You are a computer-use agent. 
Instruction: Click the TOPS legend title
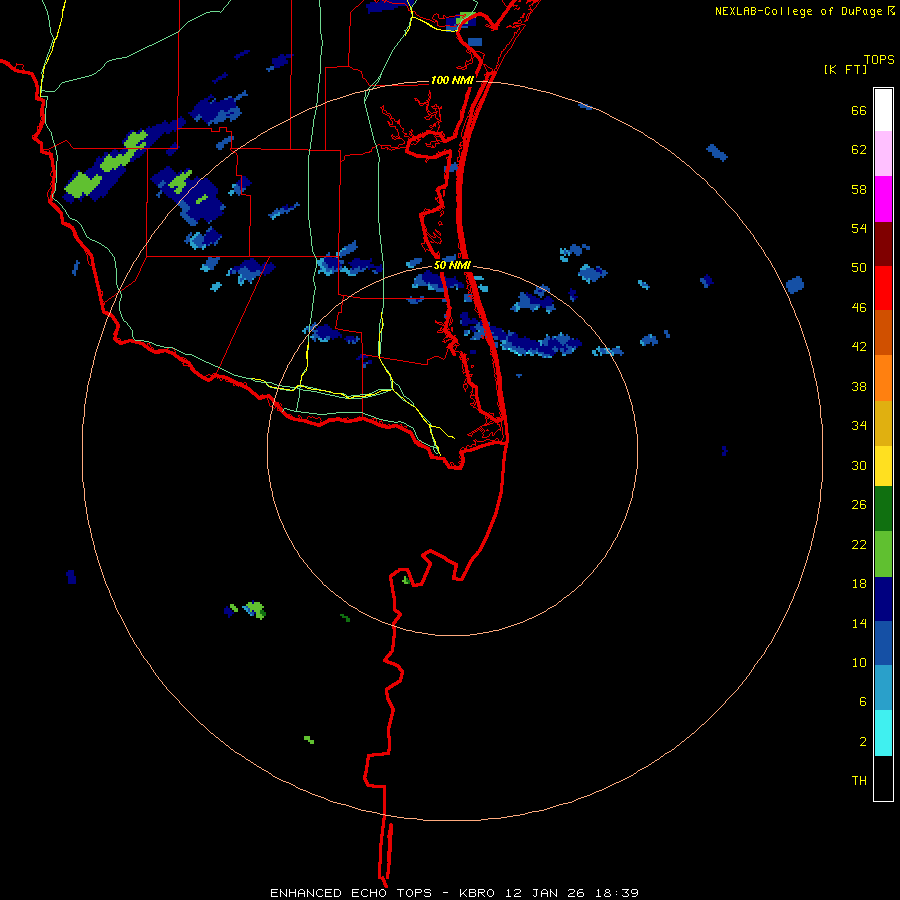coord(879,60)
